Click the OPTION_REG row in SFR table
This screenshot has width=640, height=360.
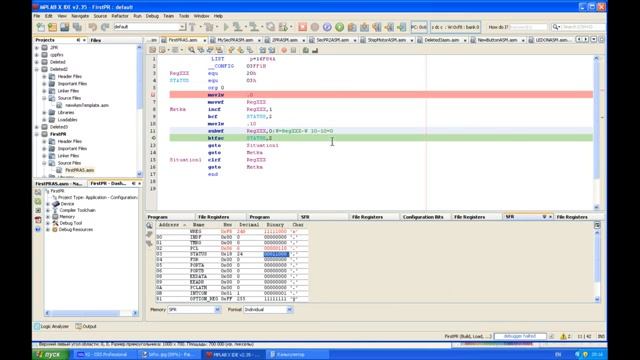pyautogui.click(x=232, y=299)
